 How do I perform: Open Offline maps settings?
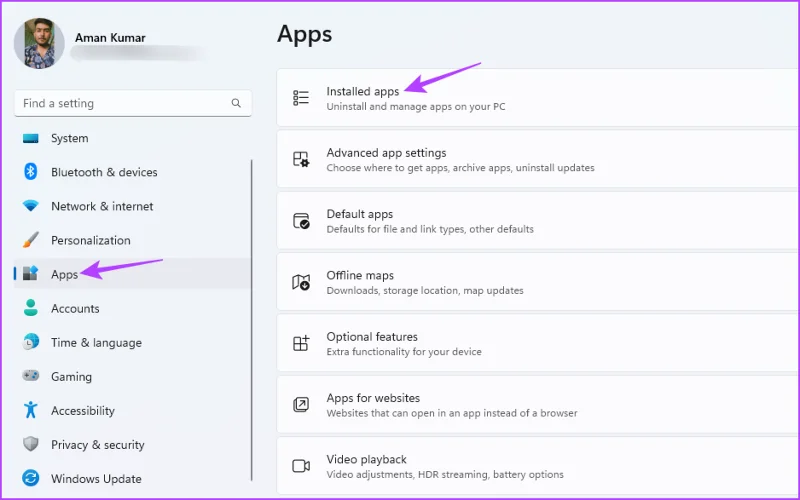pos(538,282)
